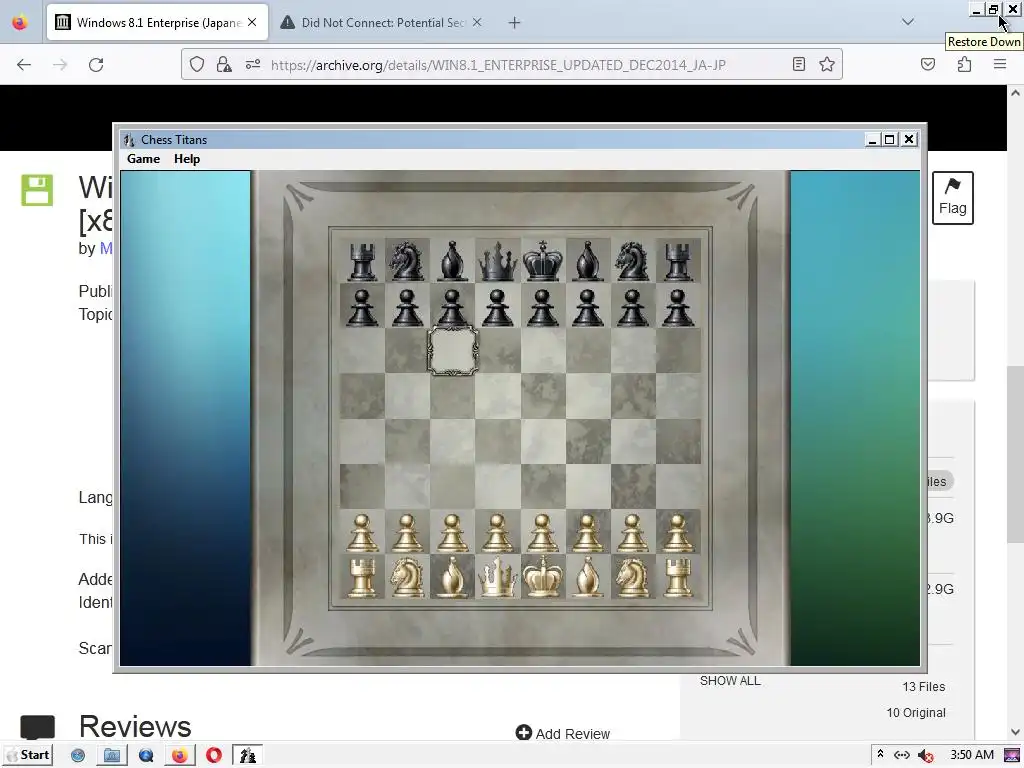Open the Help menu in Chess Titans

pos(187,159)
